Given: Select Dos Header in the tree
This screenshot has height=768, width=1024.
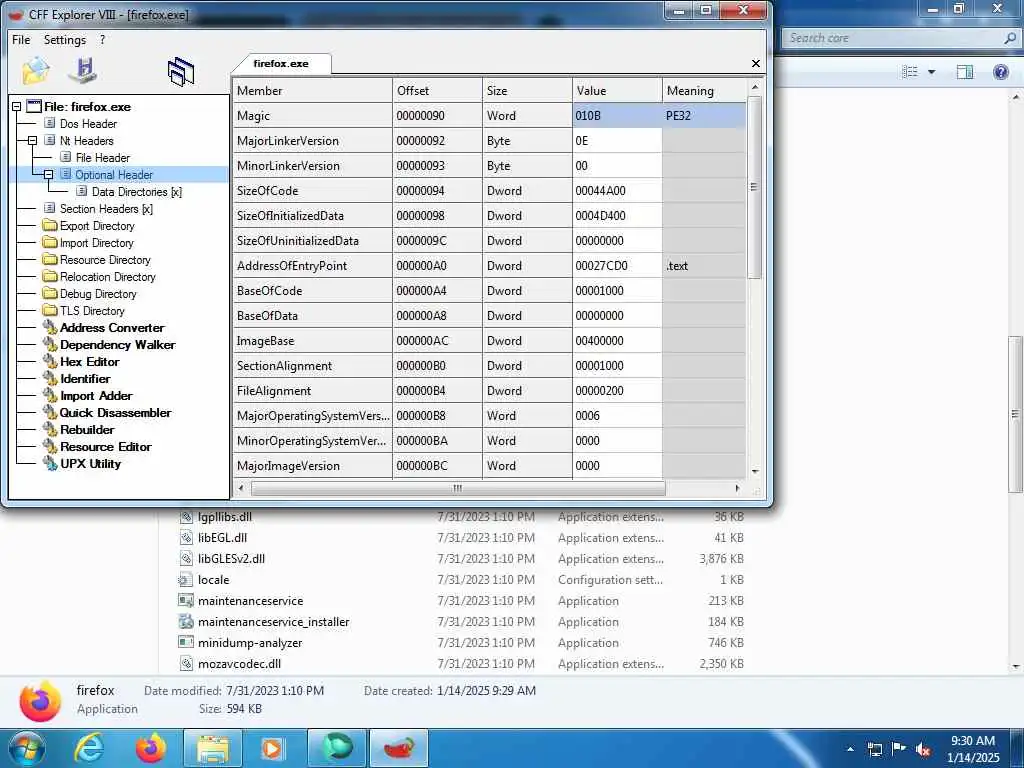Looking at the screenshot, I should click(88, 123).
